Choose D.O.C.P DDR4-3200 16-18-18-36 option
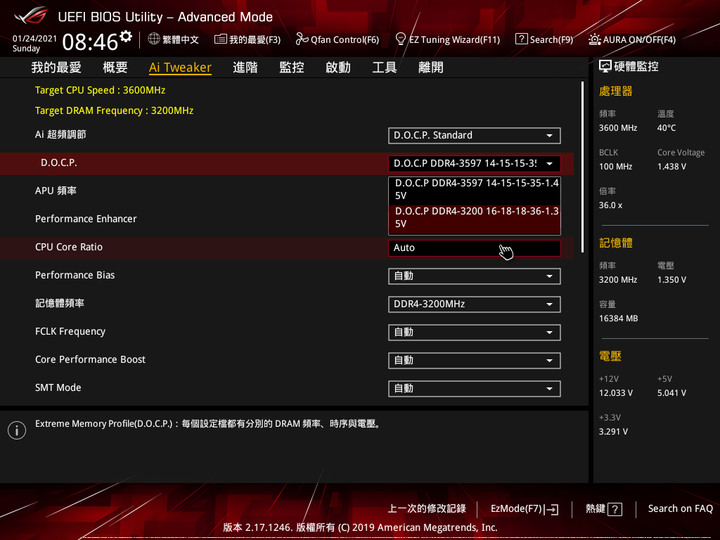Screen dimensions: 720x540 click(474, 218)
